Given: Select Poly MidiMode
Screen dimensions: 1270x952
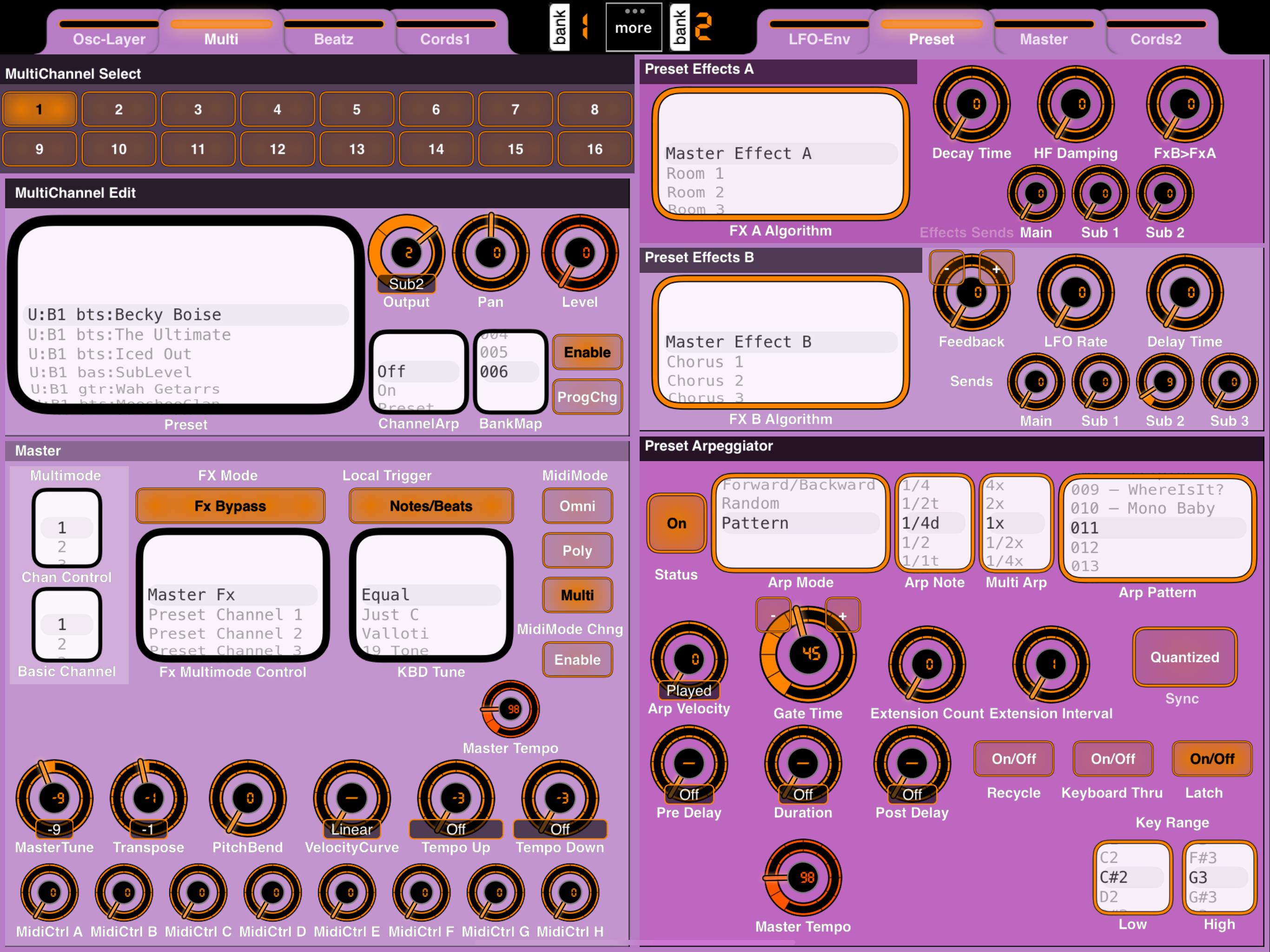Looking at the screenshot, I should click(x=577, y=551).
